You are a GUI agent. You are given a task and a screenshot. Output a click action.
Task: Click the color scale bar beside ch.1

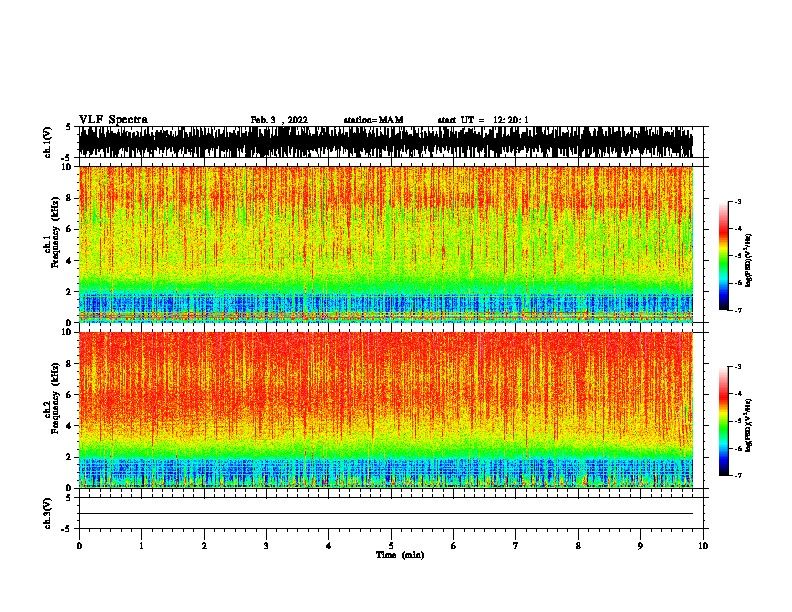click(724, 256)
